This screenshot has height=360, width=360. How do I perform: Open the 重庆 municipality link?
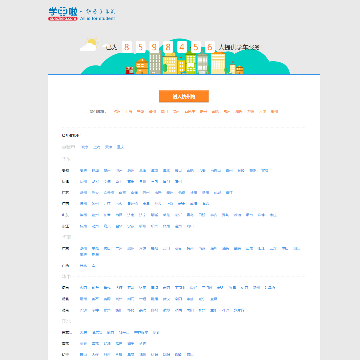tap(120, 147)
